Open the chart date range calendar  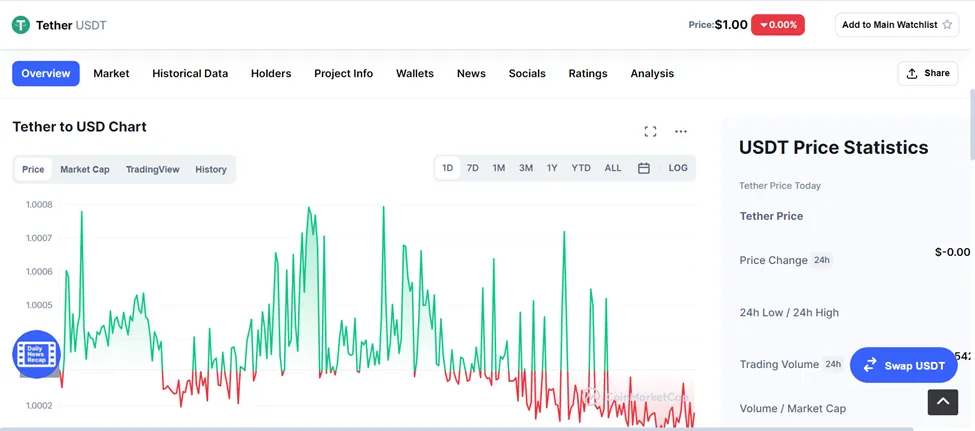[x=644, y=168]
